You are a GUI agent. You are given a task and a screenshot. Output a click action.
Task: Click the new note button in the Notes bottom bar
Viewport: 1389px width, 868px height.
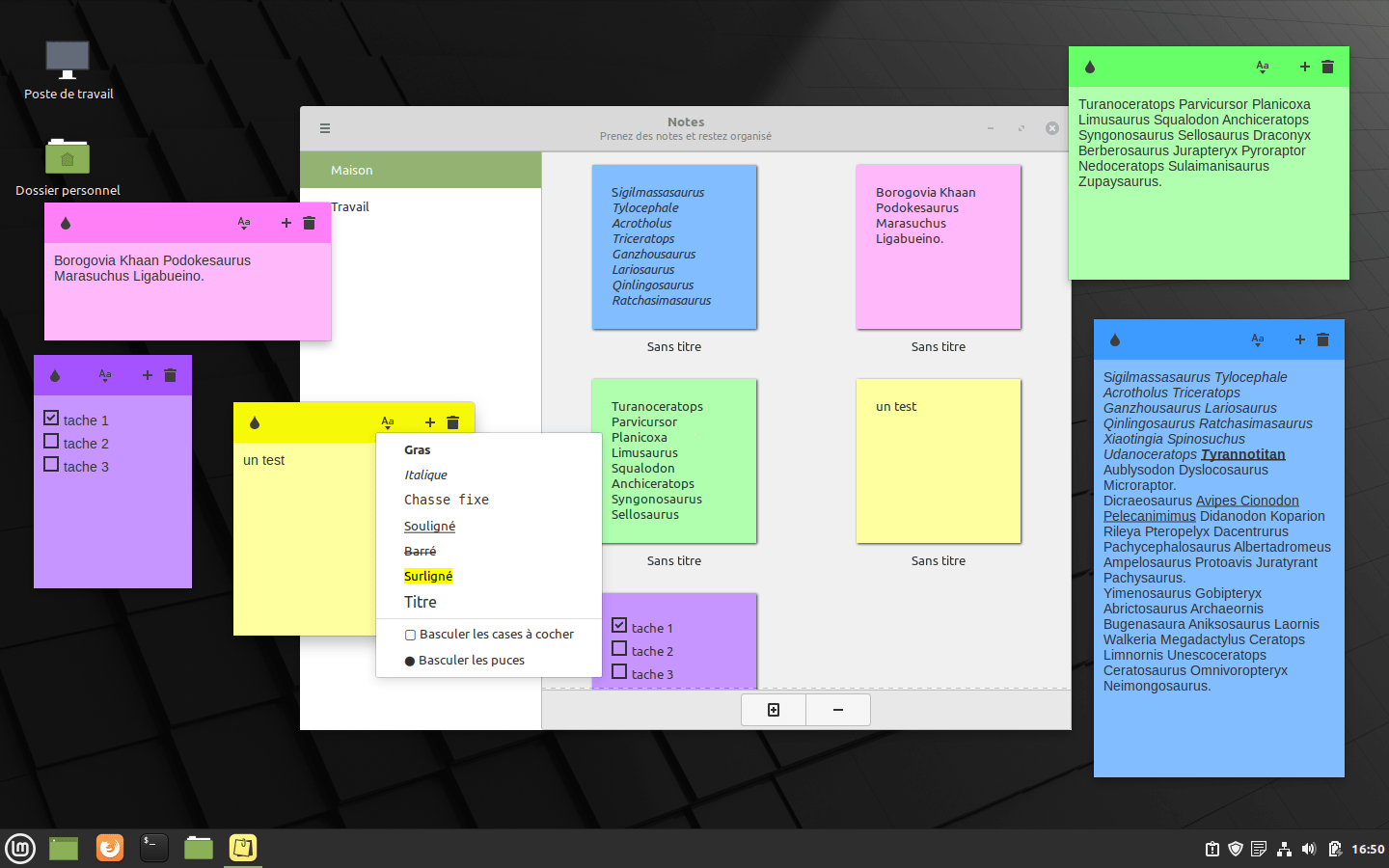773,710
